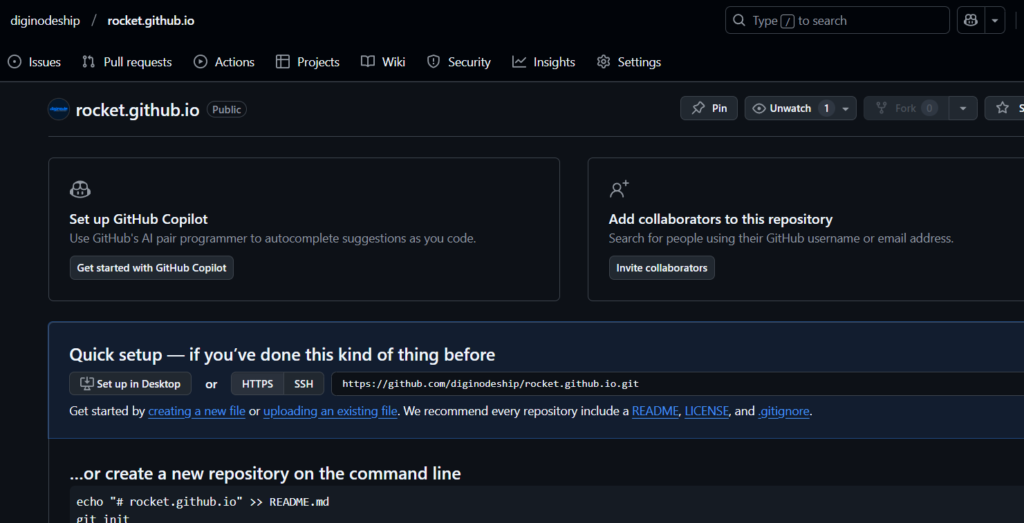Open the dropdown next to Copilot icon
The image size is (1024, 523).
coord(995,20)
